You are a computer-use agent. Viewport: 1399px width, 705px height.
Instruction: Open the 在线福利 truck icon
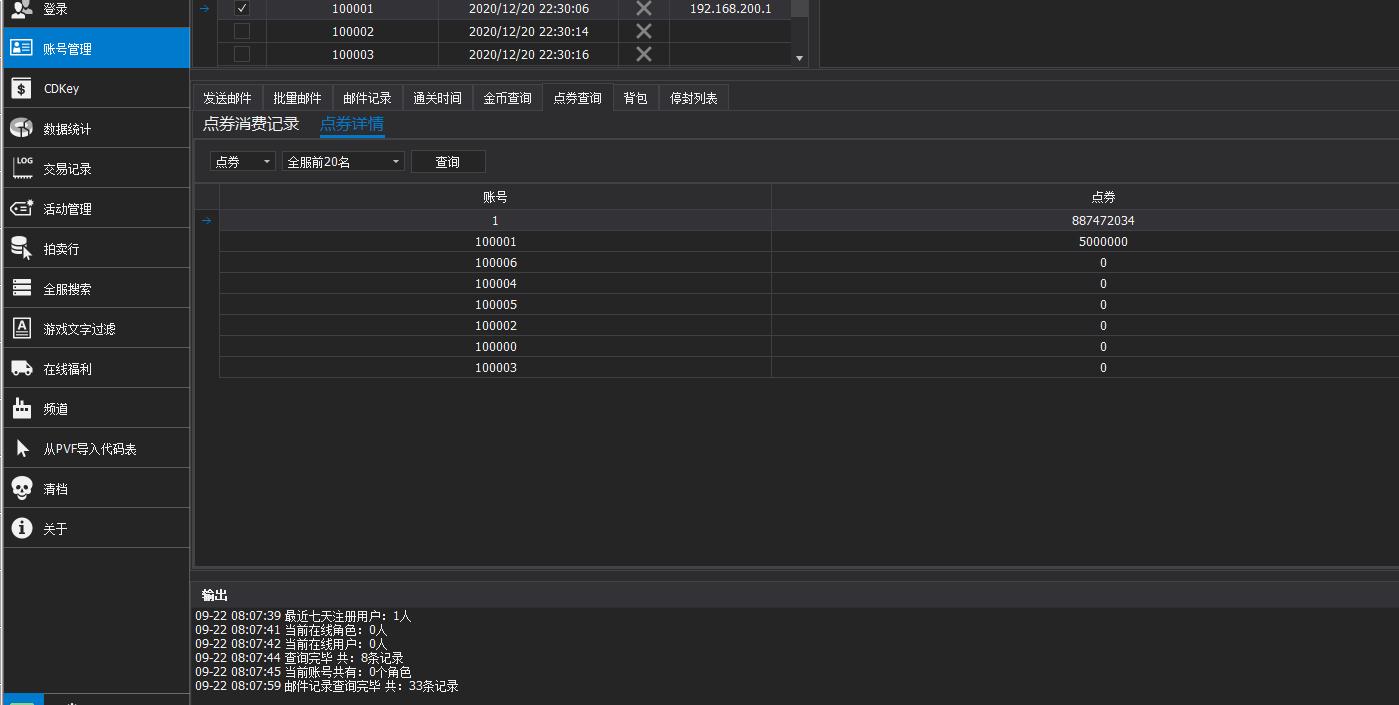click(x=22, y=369)
